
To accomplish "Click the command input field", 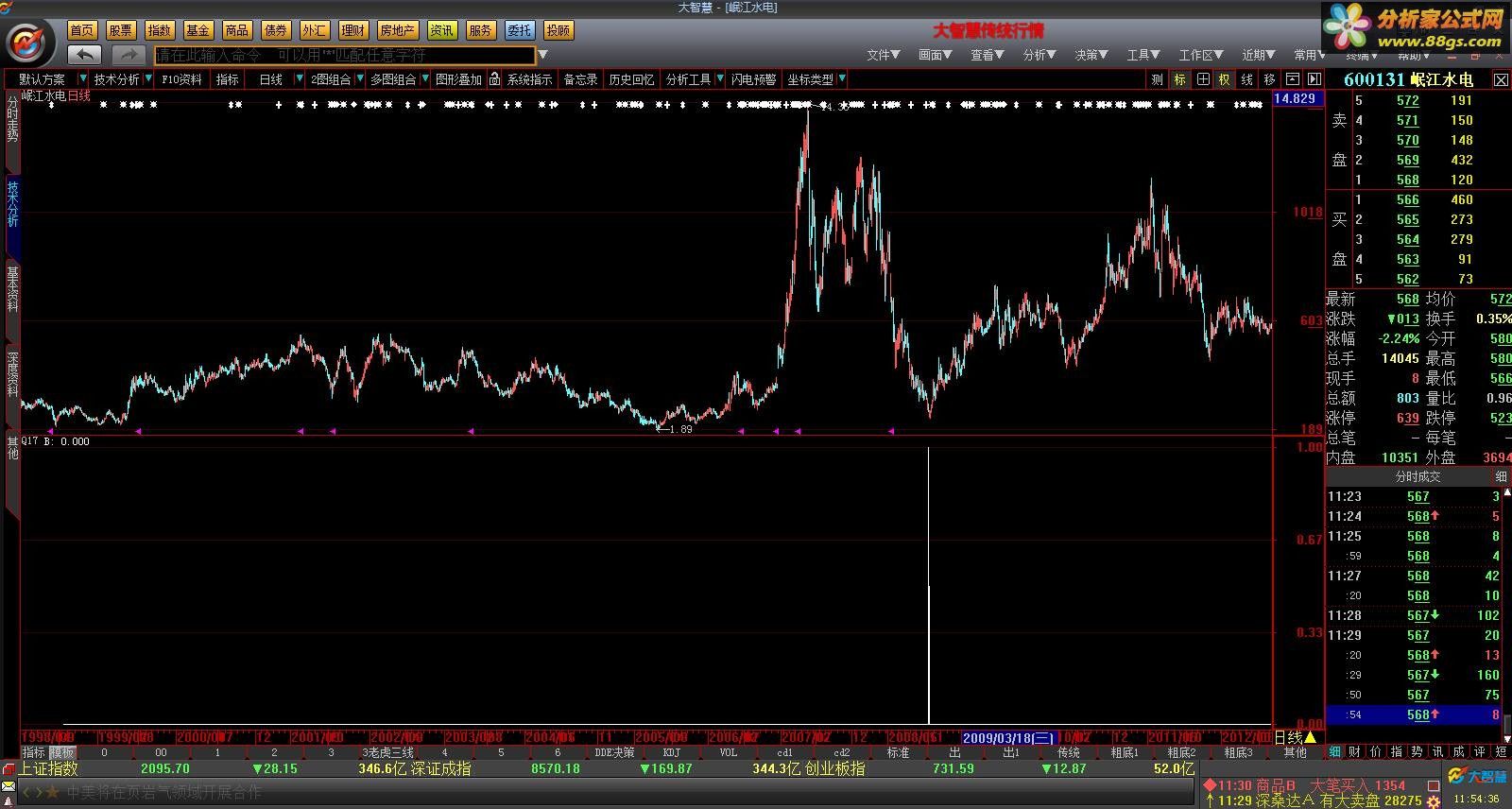I will point(345,56).
